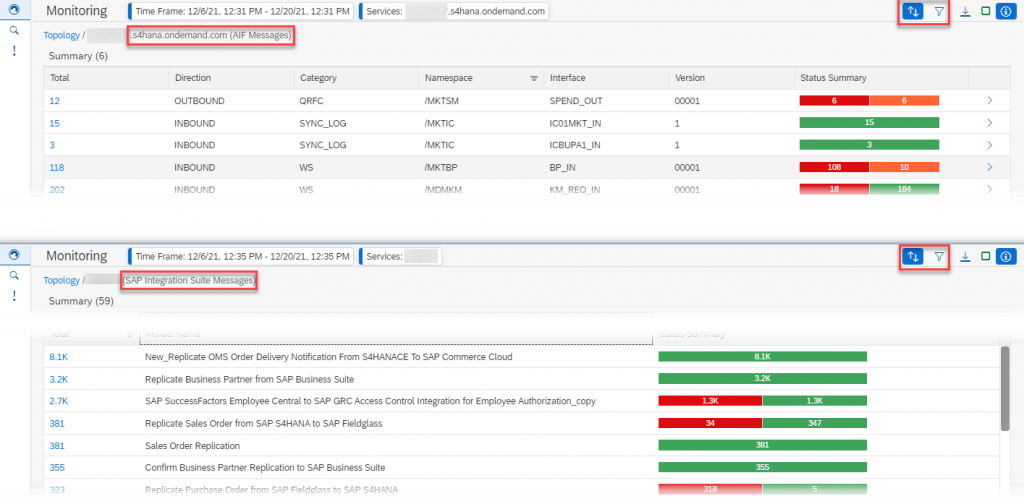Click the Category column header

coord(357,78)
